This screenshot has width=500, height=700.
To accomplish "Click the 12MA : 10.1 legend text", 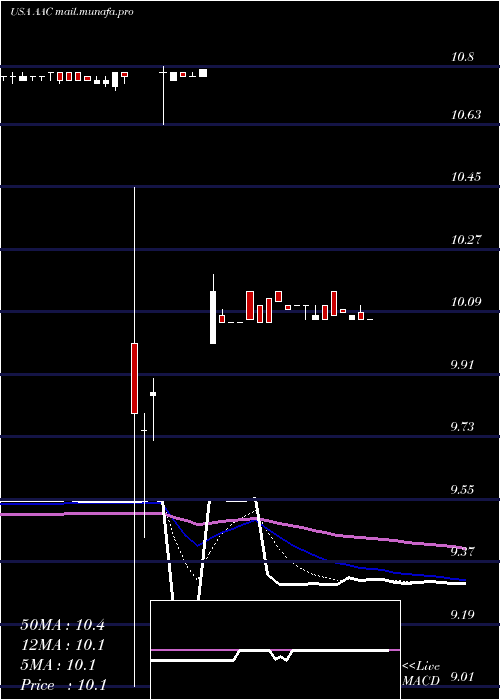I will point(62,645).
